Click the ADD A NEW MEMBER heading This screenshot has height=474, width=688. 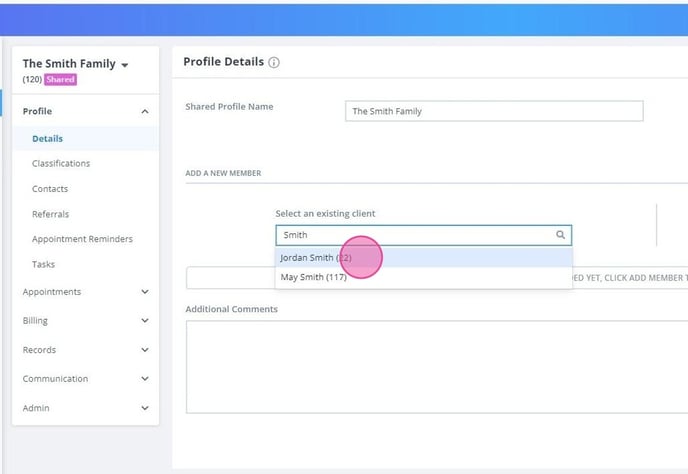click(223, 173)
